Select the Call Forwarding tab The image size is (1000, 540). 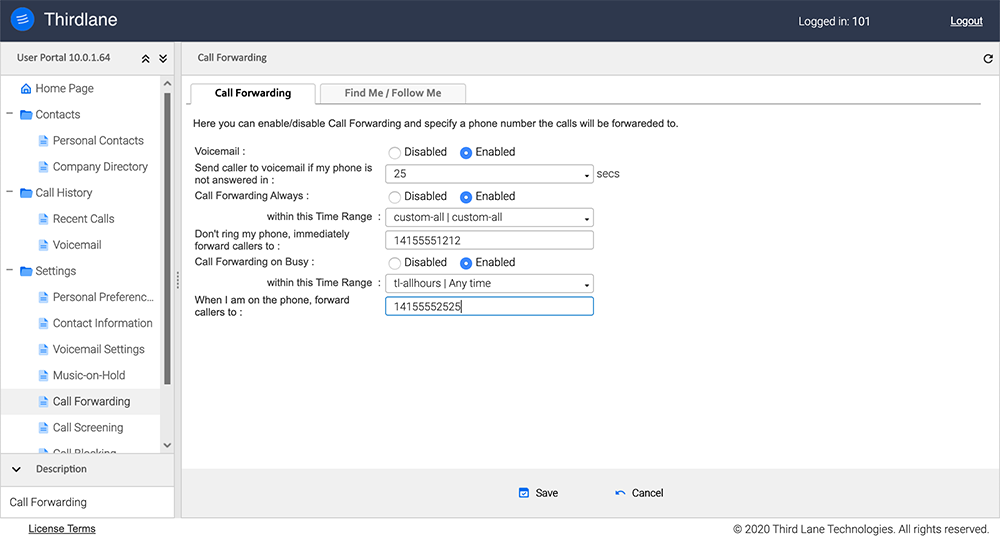tap(253, 93)
